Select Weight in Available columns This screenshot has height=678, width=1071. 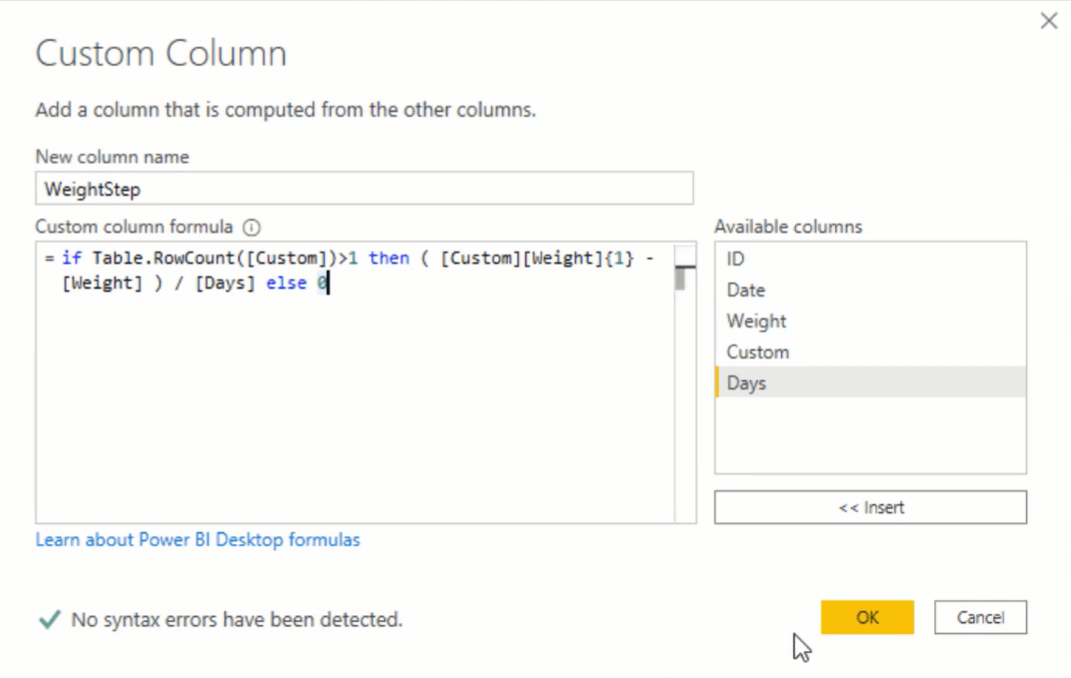click(870, 321)
